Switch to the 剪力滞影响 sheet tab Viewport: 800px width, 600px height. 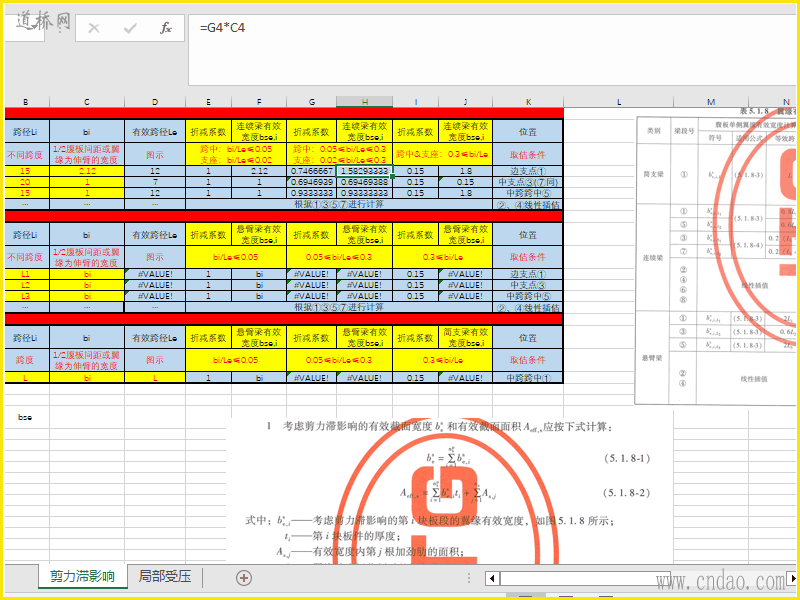(x=82, y=577)
